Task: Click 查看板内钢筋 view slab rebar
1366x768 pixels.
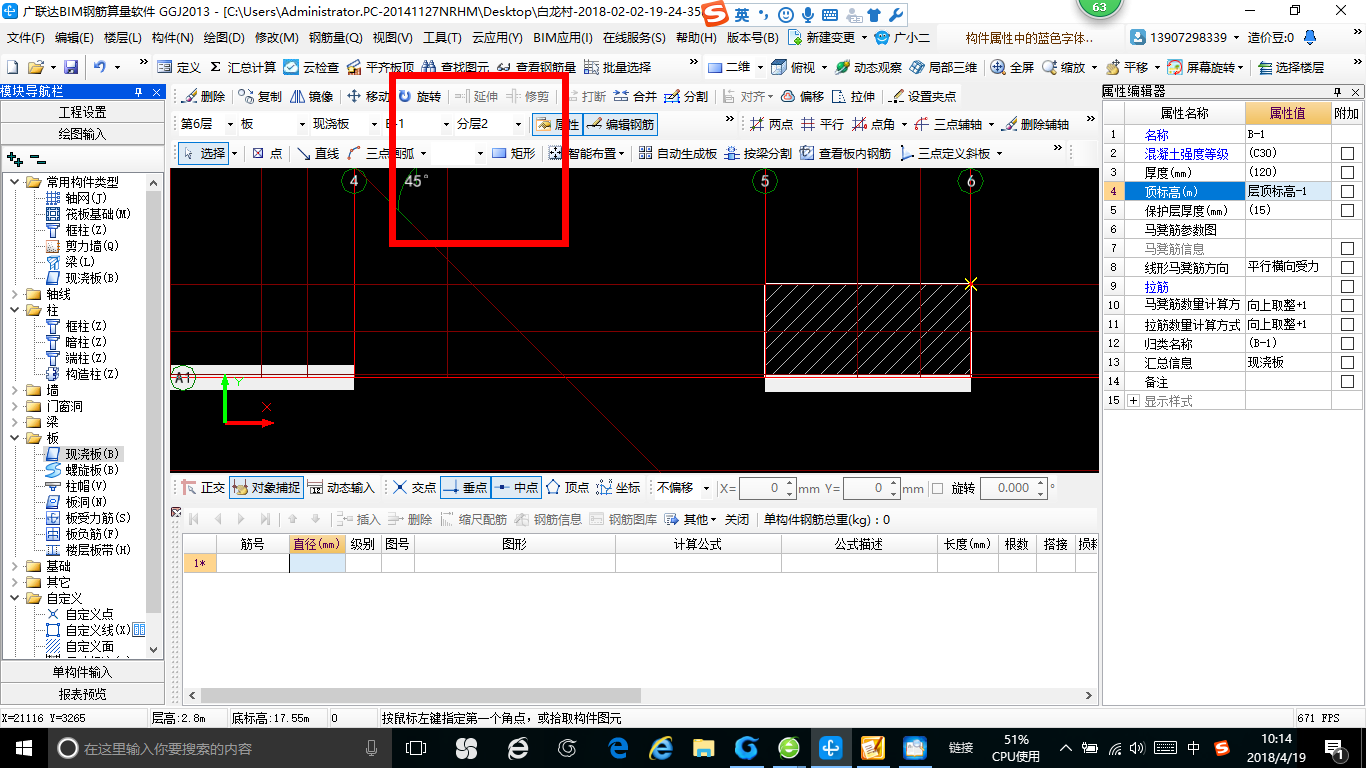Action: coord(845,153)
